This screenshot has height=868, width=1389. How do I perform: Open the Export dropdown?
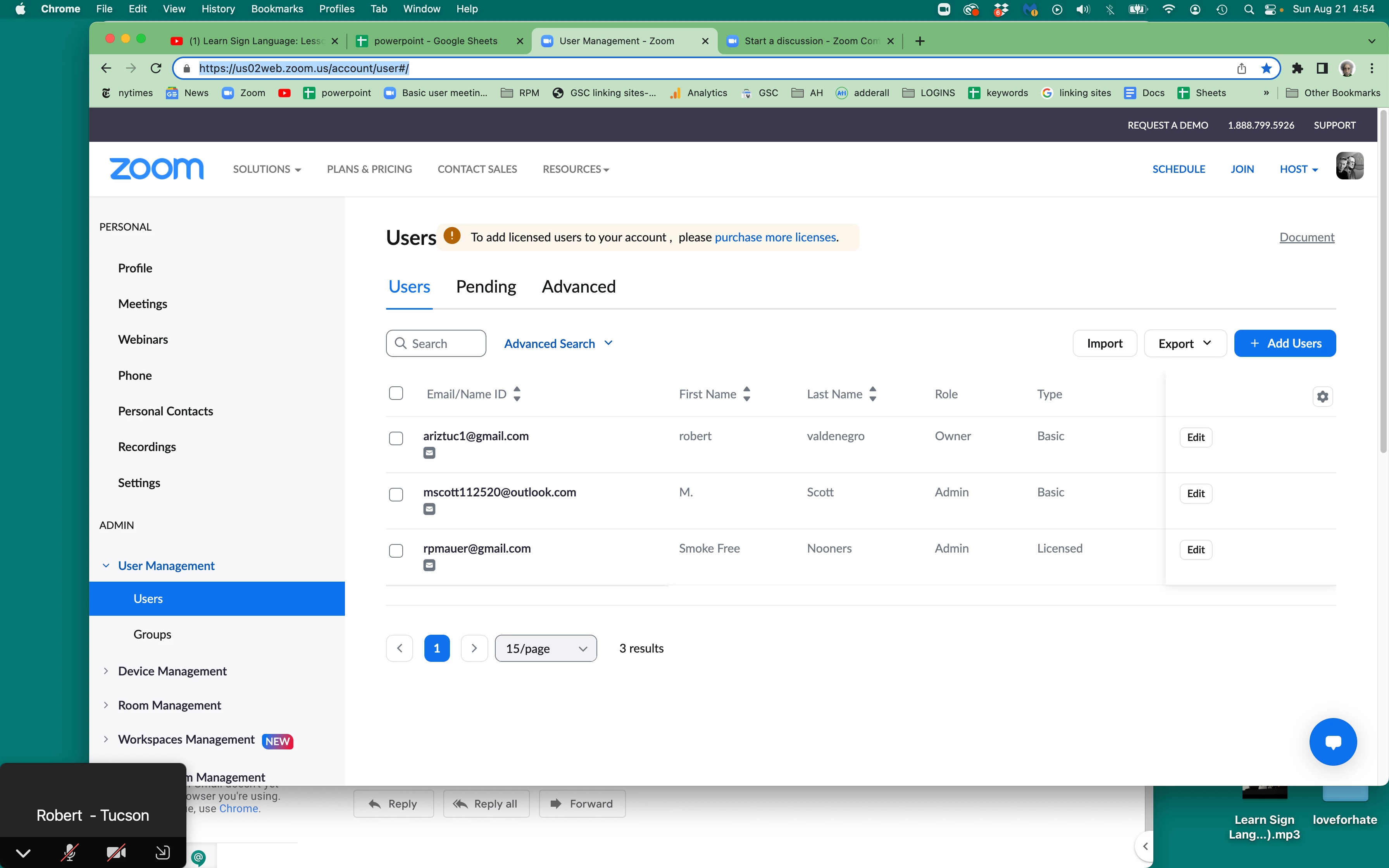(x=1184, y=343)
